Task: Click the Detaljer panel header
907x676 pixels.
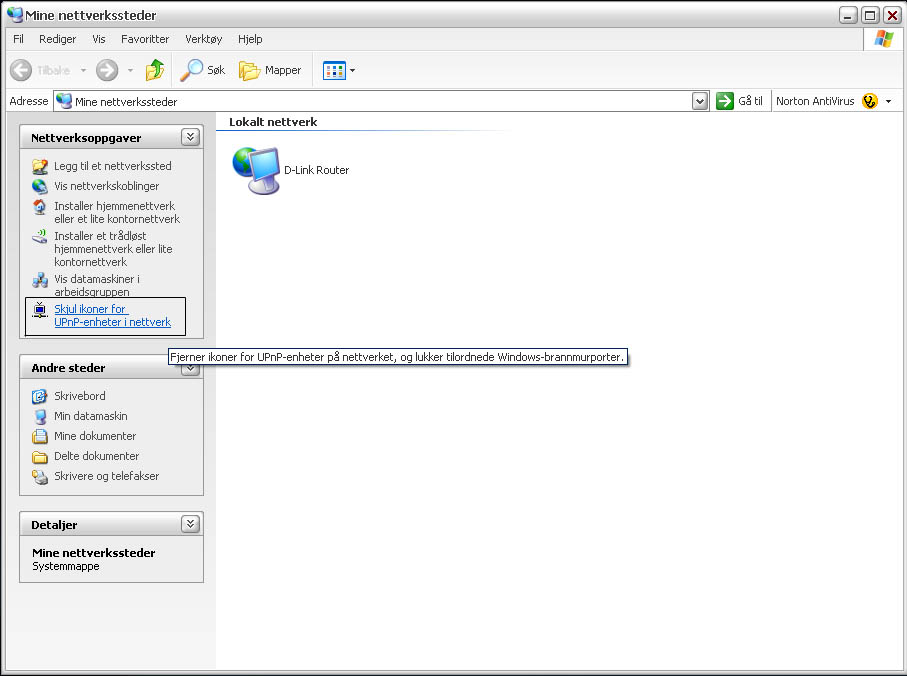Action: pos(111,524)
